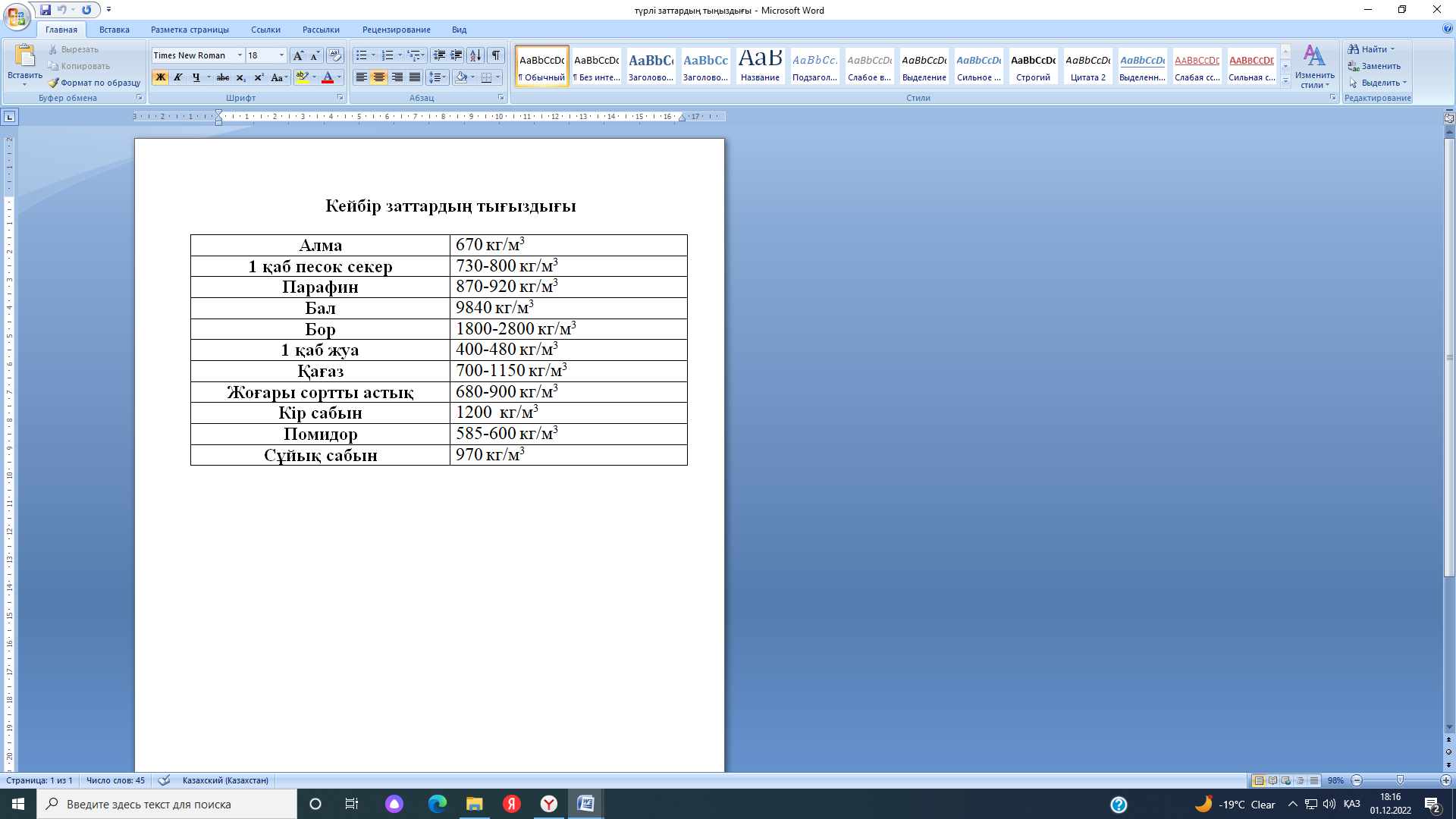1456x819 pixels.
Task: Click the Clear Formatting eraser icon
Action: [x=335, y=55]
